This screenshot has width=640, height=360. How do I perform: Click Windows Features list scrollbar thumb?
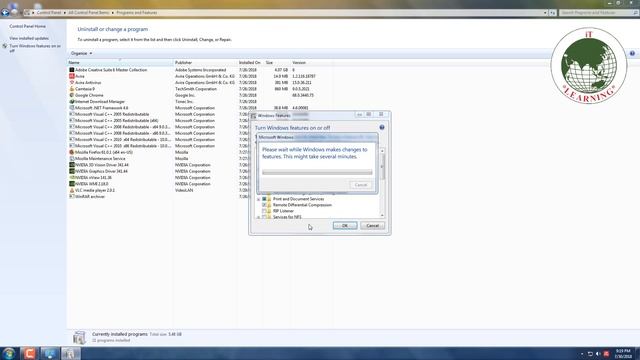pos(382,167)
